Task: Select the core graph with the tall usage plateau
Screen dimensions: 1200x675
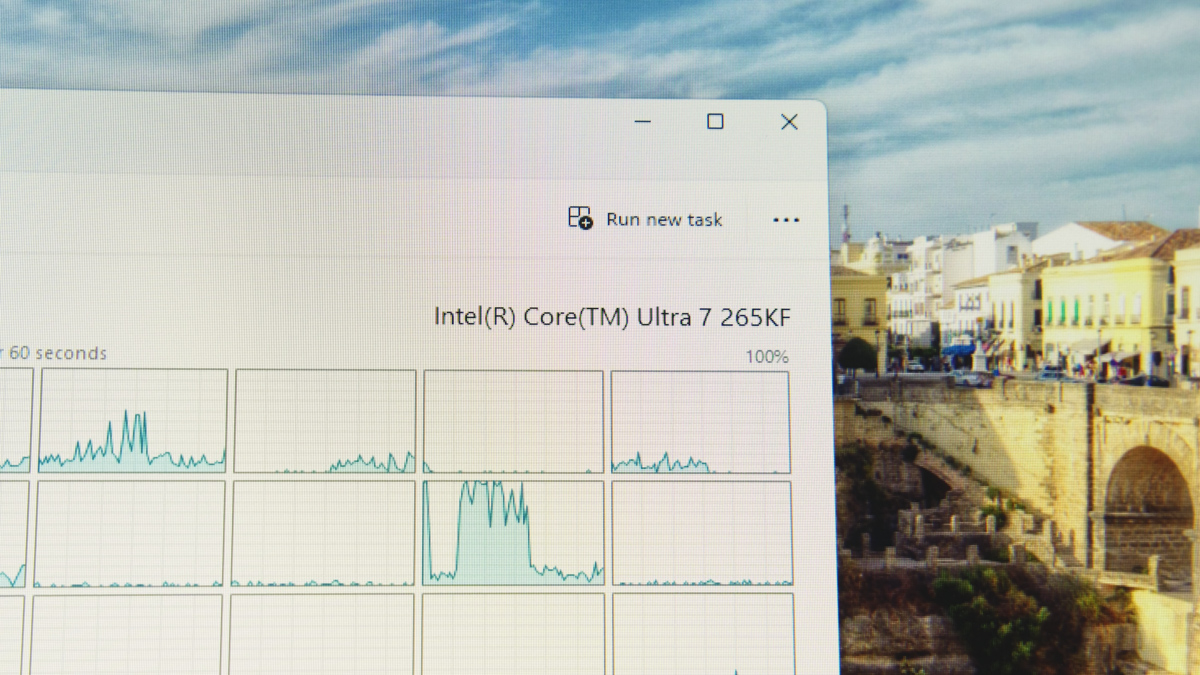Action: pyautogui.click(x=513, y=533)
